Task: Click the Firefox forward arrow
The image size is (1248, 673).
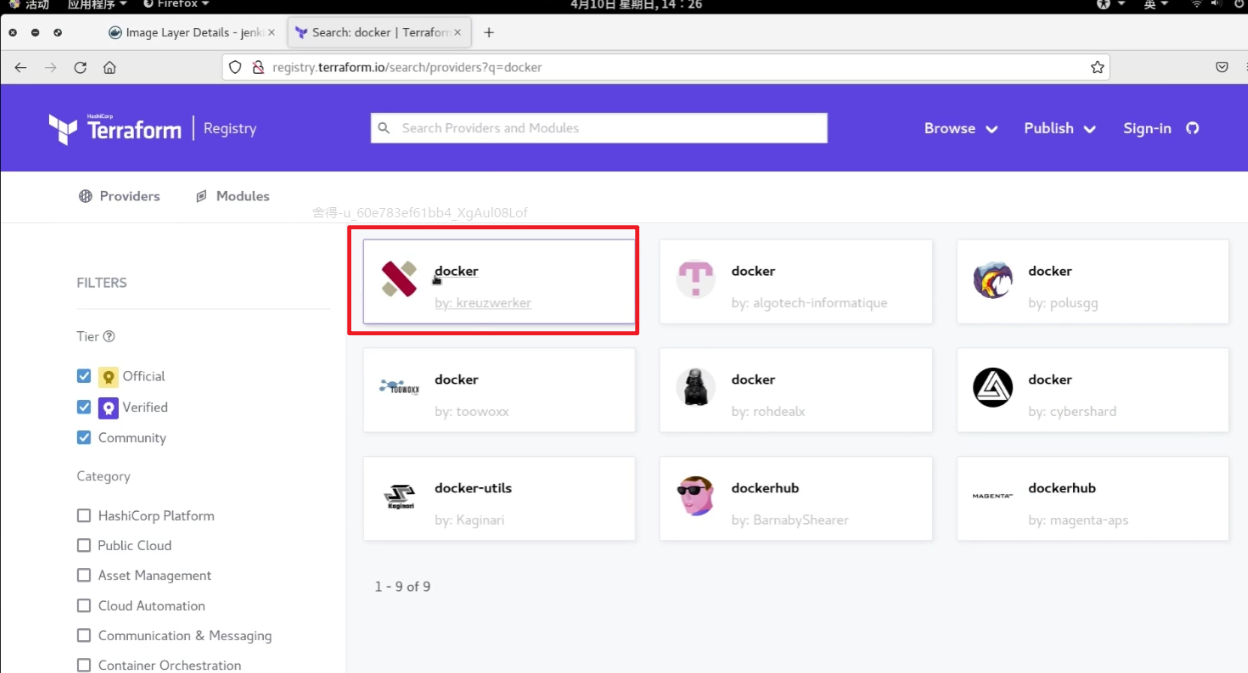Action: tap(51, 68)
